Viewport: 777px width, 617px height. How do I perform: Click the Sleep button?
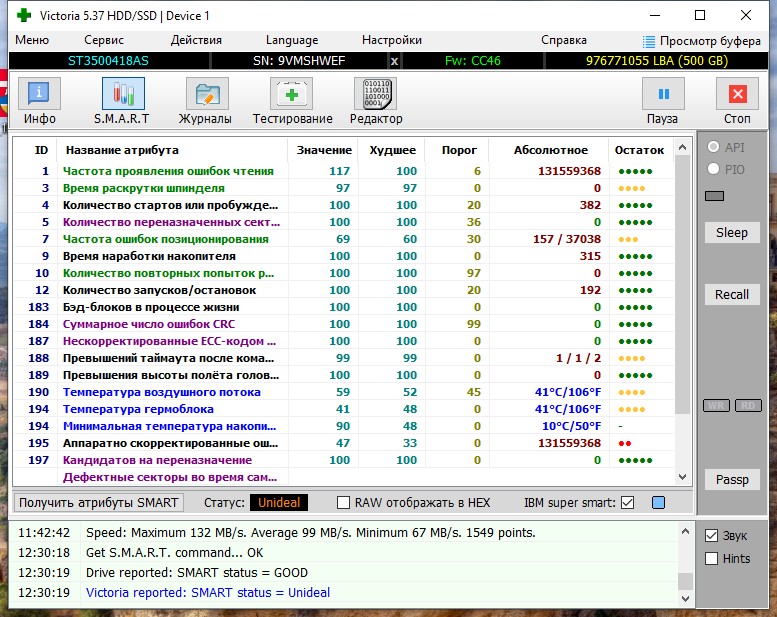732,232
